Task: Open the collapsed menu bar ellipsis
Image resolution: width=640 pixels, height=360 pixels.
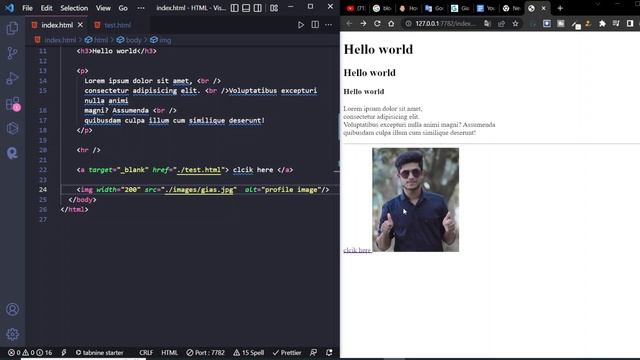Action: coord(141,8)
